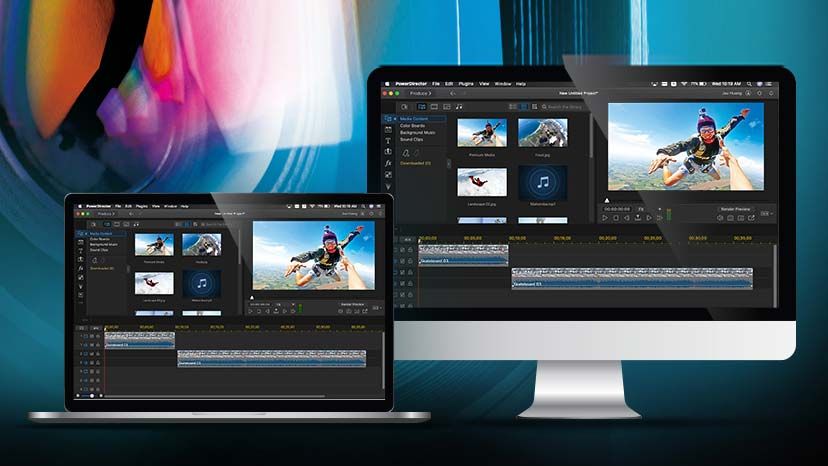Play preview on iMac

tap(604, 218)
